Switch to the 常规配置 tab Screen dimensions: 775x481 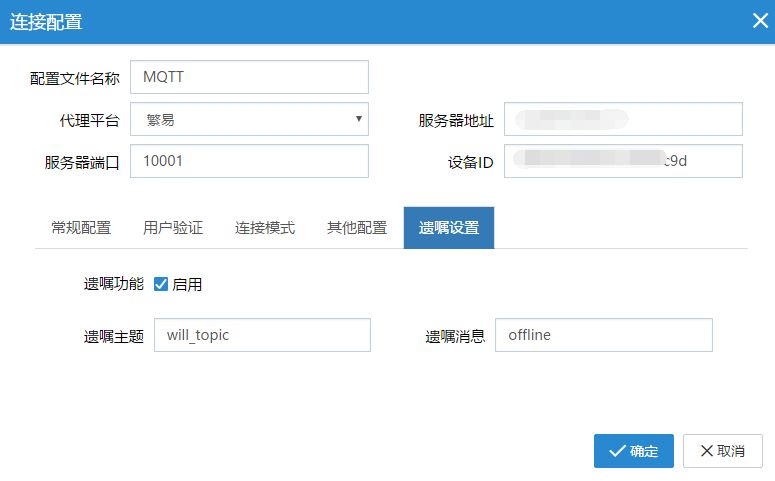pos(81,227)
